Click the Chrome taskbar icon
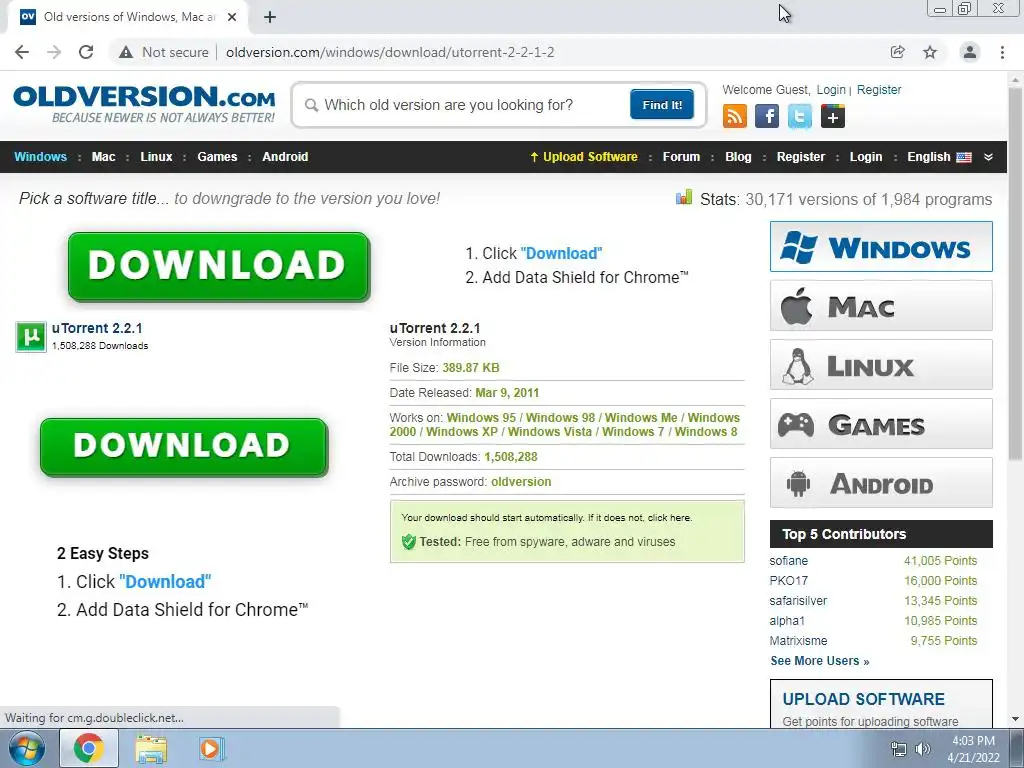1024x768 pixels. (89, 748)
